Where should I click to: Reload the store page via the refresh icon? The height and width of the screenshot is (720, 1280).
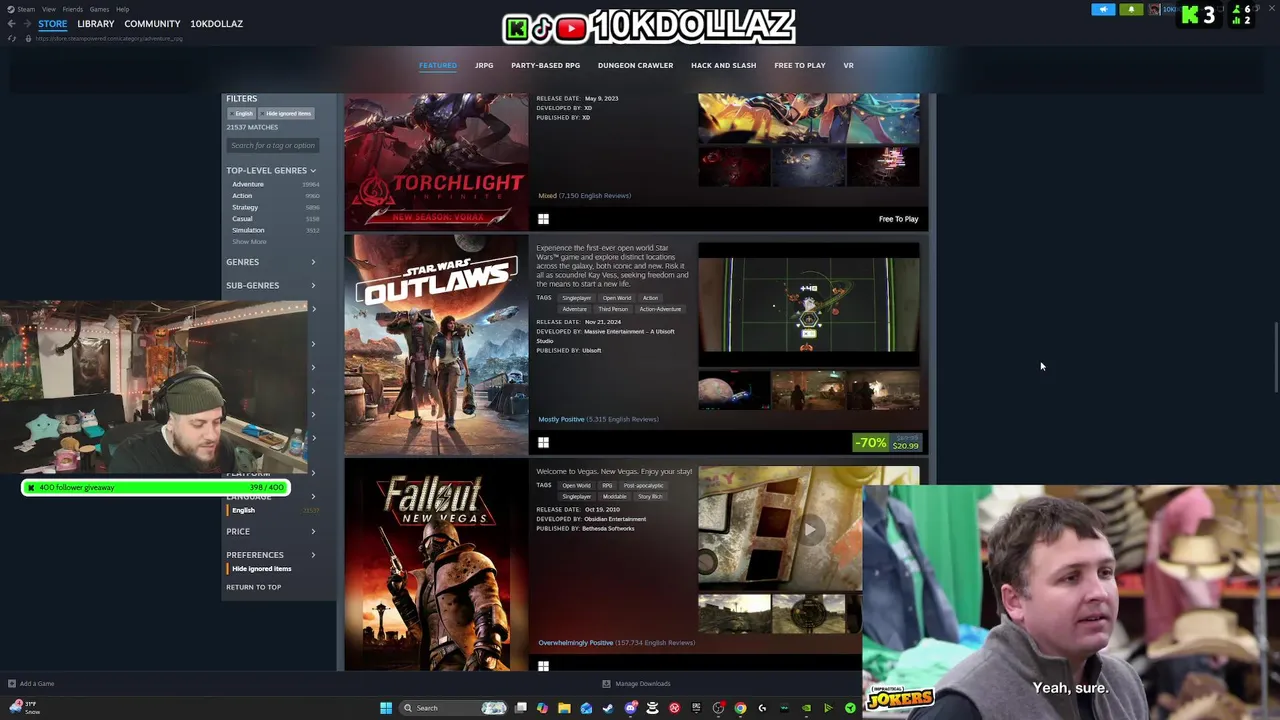(x=12, y=38)
